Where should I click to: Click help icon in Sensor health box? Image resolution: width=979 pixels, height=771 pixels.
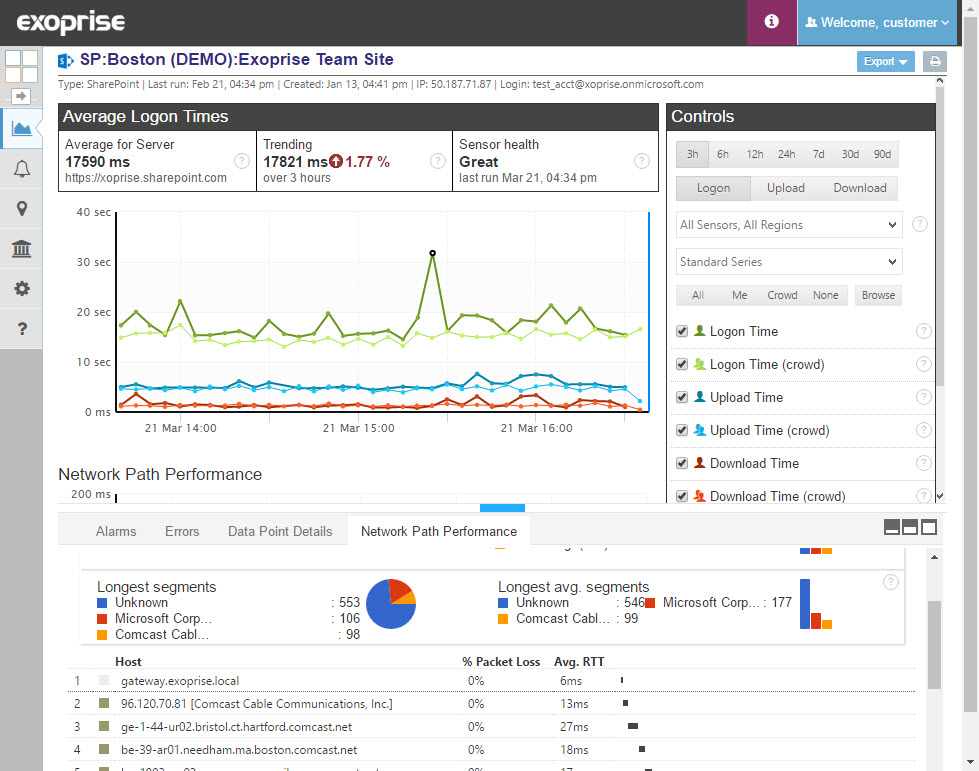(x=641, y=161)
